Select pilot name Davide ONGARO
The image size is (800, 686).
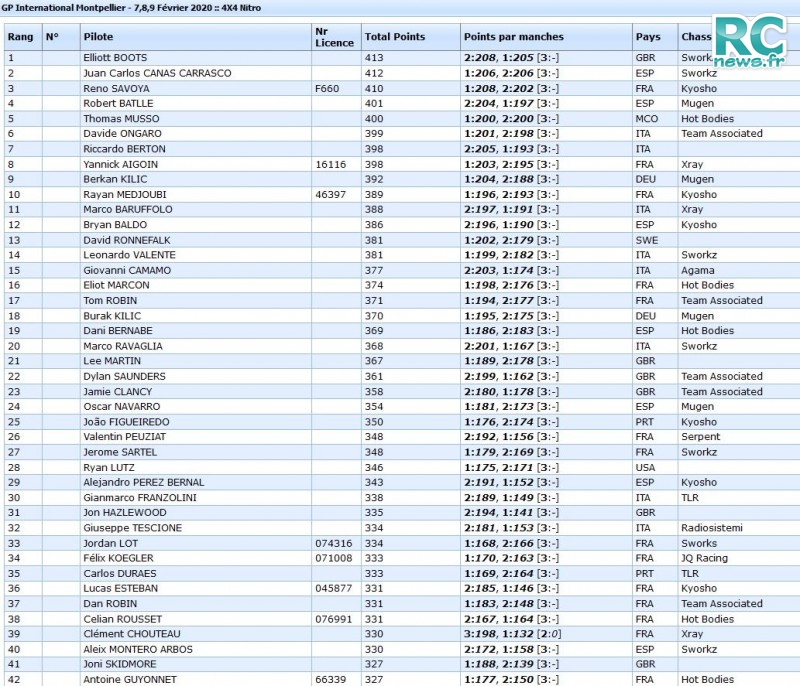pos(122,133)
